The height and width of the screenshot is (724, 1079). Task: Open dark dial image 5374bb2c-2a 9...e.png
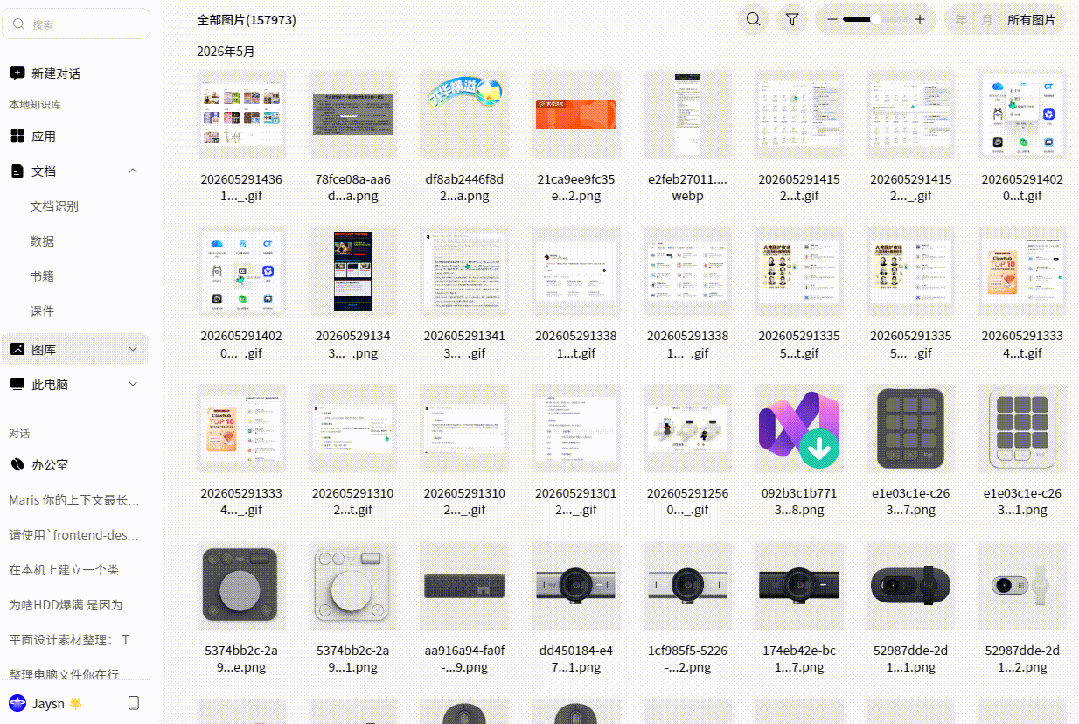point(242,585)
